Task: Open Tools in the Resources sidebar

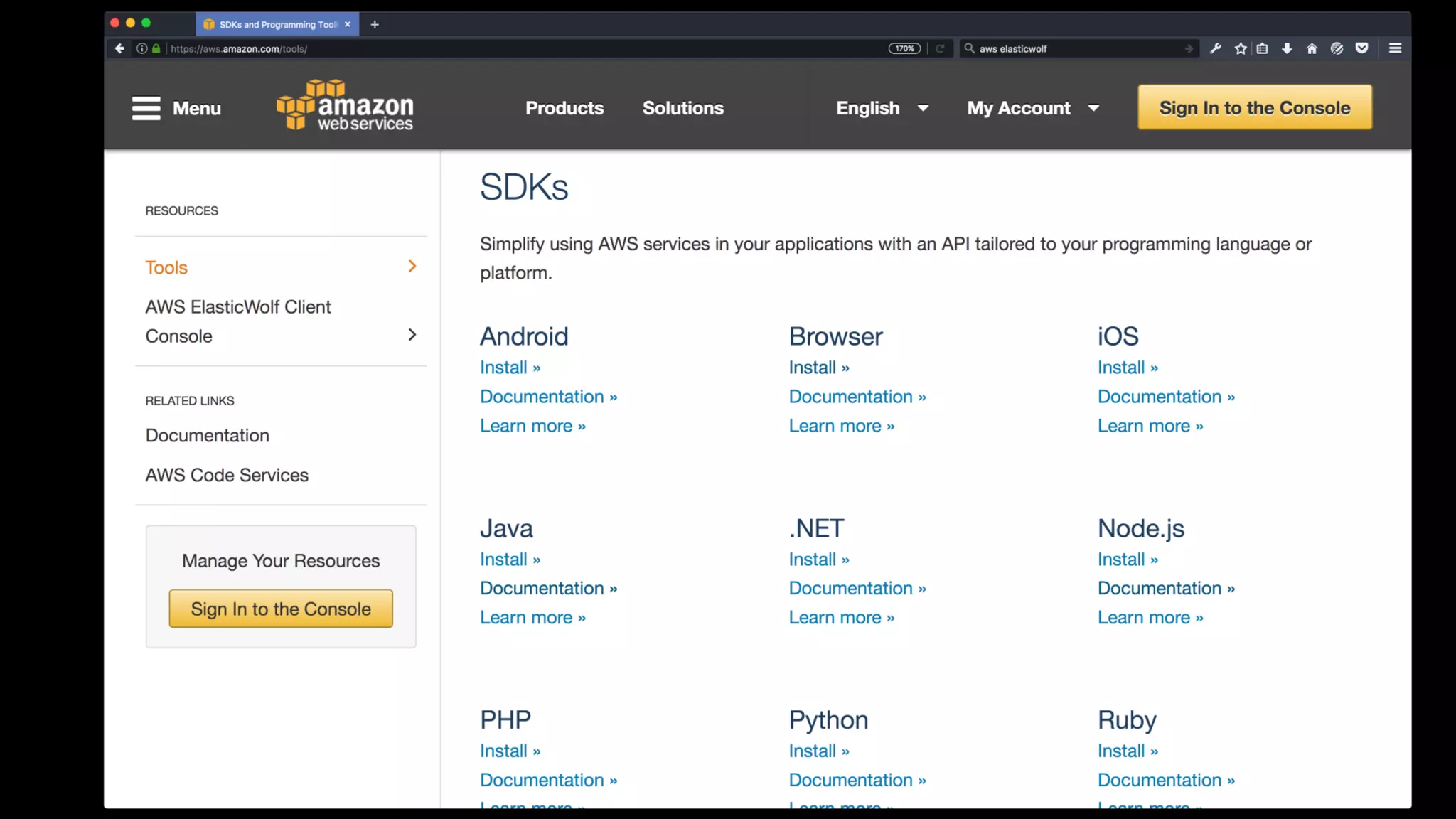Action: 166,267
